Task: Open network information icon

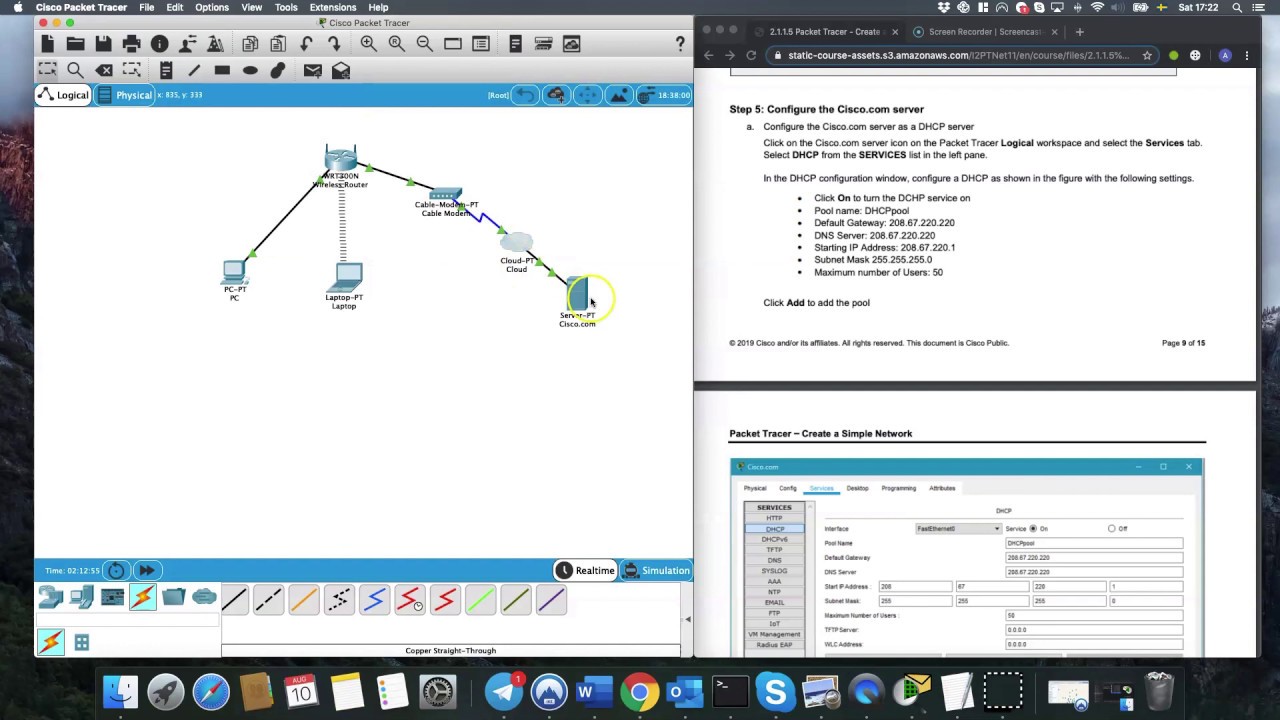Action: [x=159, y=44]
